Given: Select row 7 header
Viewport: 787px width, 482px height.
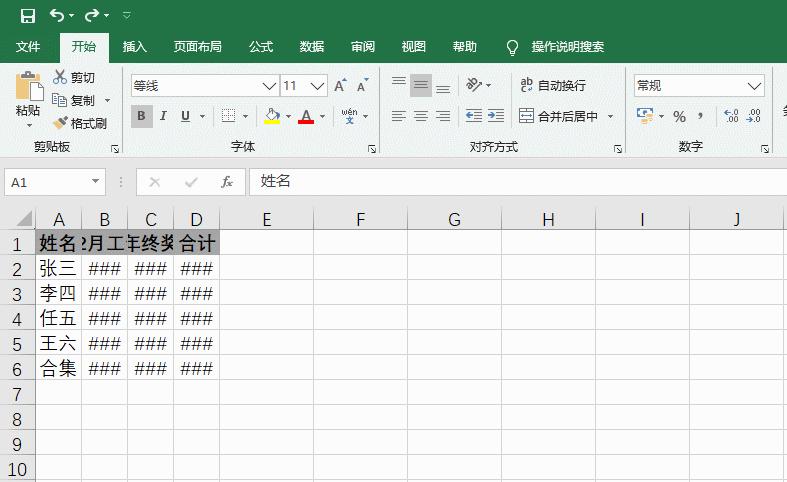Looking at the screenshot, I should 17,394.
